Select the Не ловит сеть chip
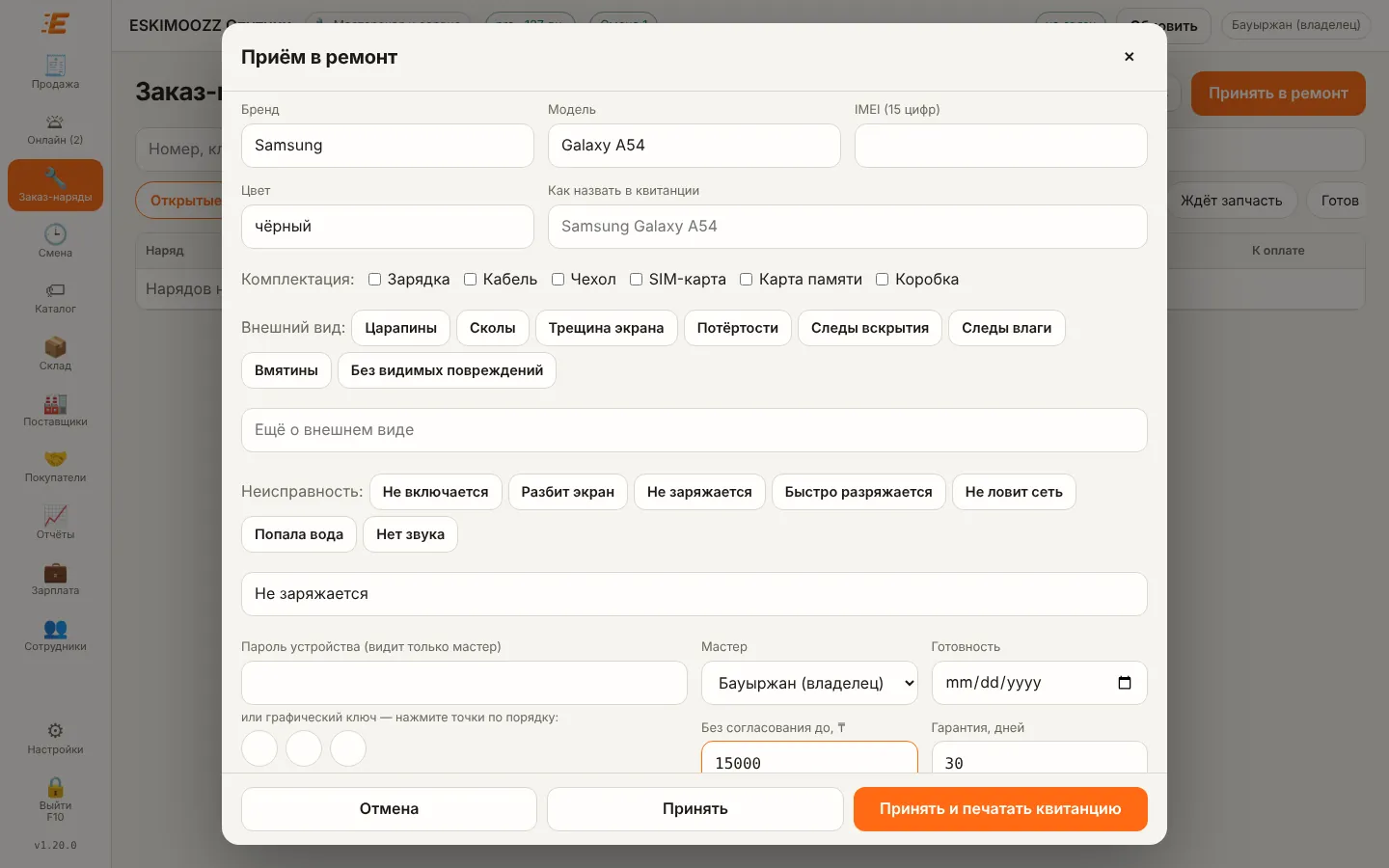 [x=1014, y=492]
